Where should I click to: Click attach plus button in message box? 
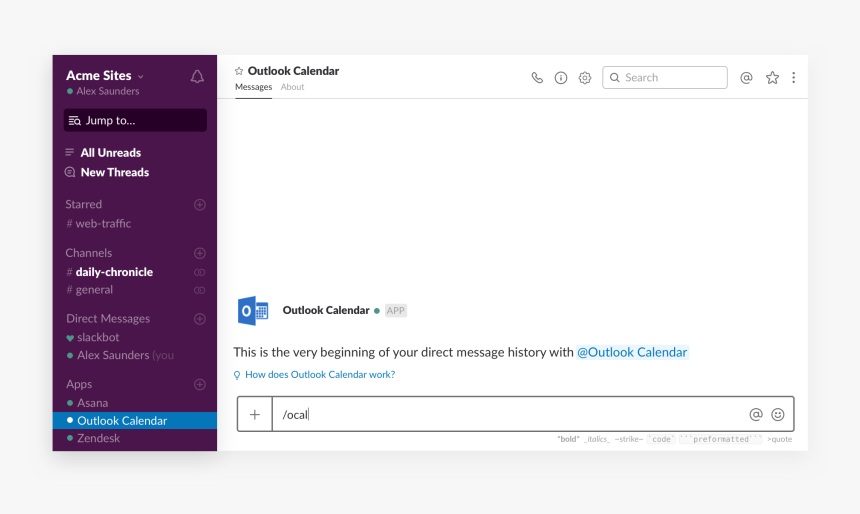[x=254, y=414]
